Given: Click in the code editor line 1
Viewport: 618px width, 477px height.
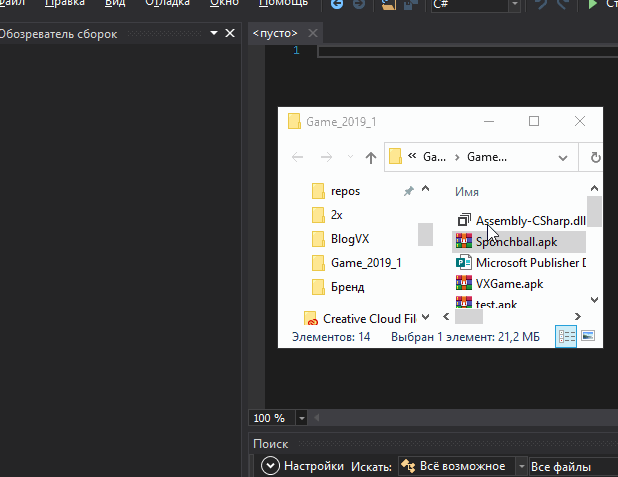Looking at the screenshot, I should click(467, 52).
